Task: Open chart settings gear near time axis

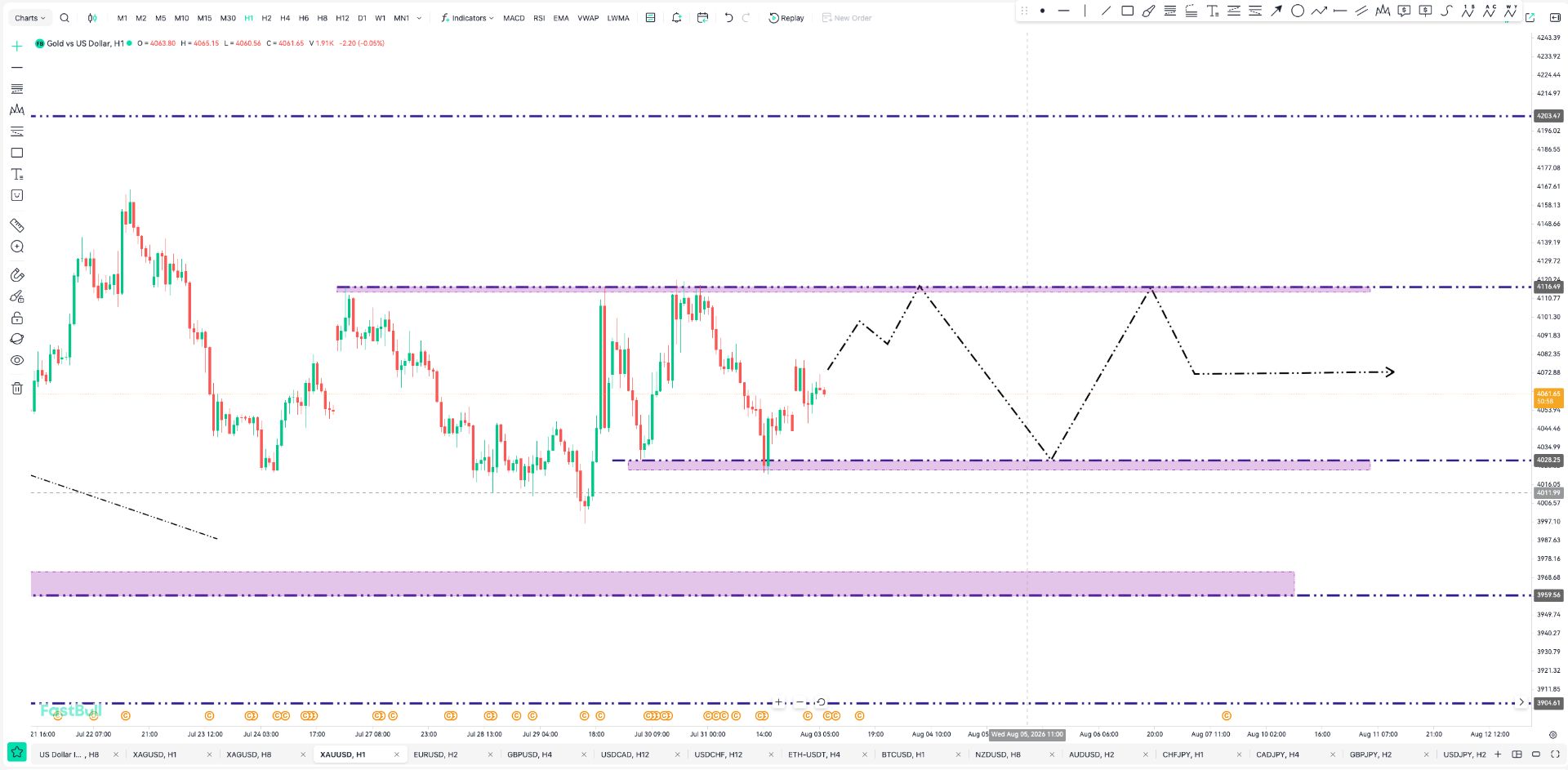Action: [x=1552, y=734]
